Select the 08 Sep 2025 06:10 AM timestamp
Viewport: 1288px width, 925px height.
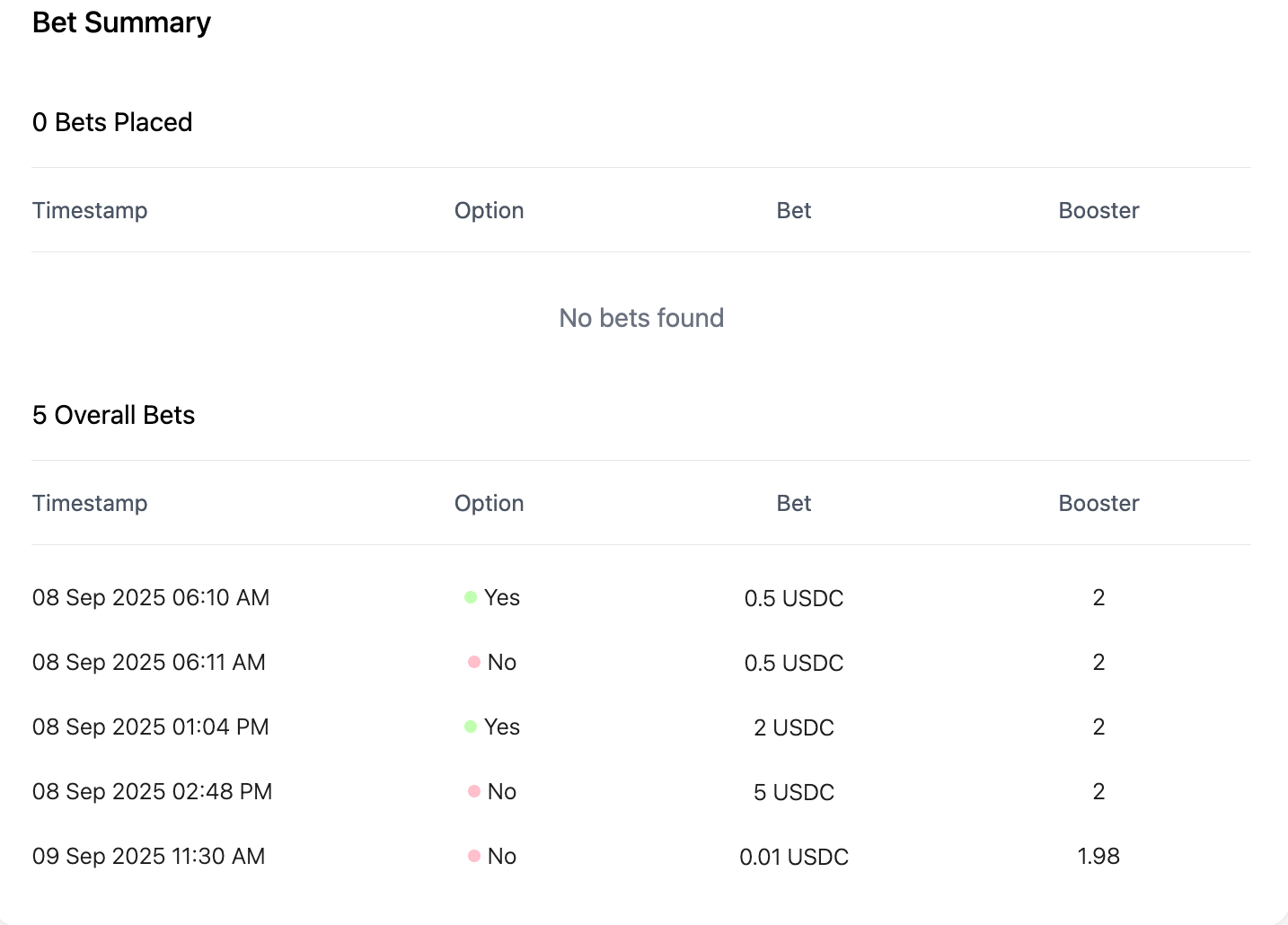tap(151, 597)
